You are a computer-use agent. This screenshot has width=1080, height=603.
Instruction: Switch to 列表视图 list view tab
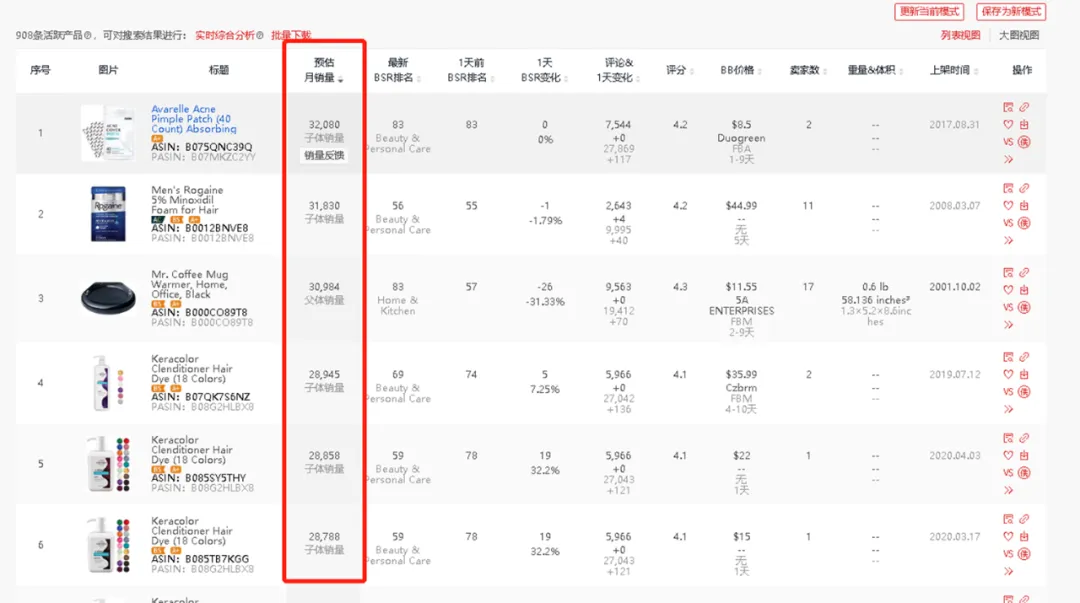coord(960,35)
